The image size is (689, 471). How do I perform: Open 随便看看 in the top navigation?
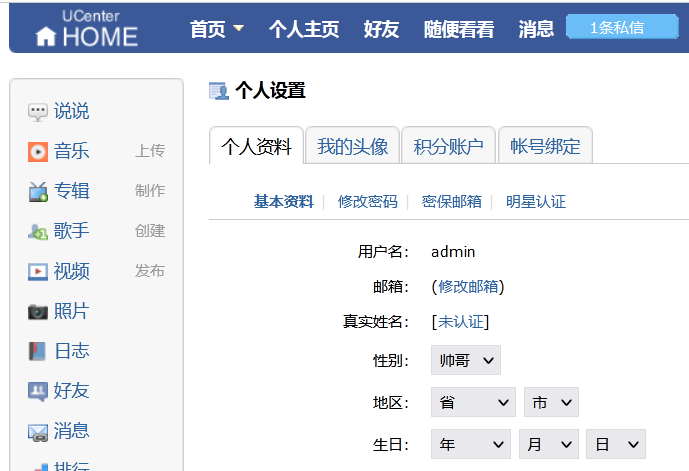coord(459,29)
